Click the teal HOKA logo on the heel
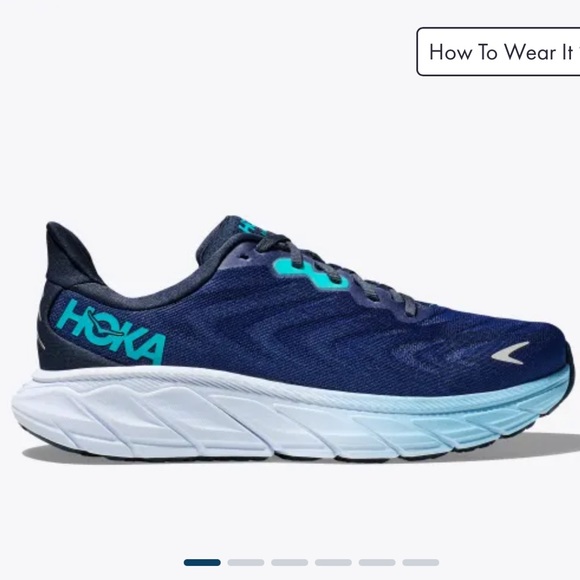This screenshot has height=580, width=580. [112, 331]
